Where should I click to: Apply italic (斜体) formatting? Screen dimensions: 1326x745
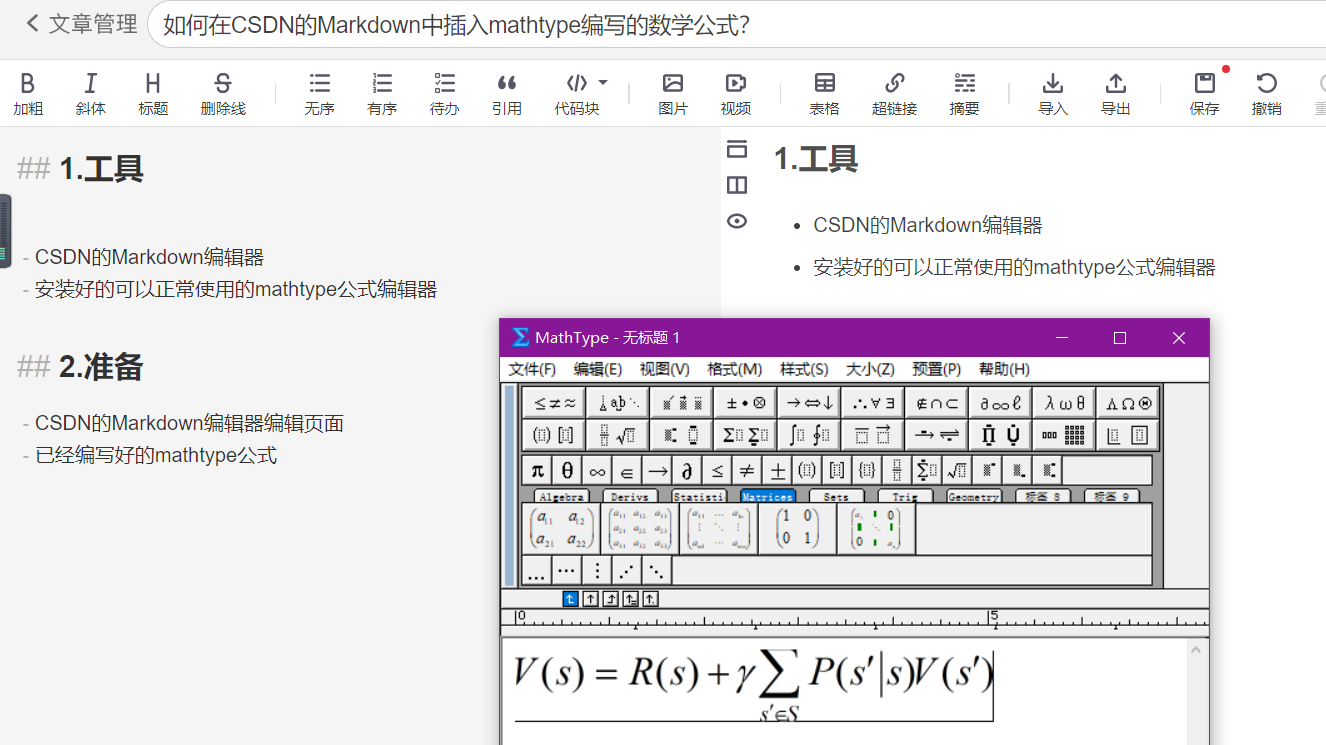click(x=90, y=95)
